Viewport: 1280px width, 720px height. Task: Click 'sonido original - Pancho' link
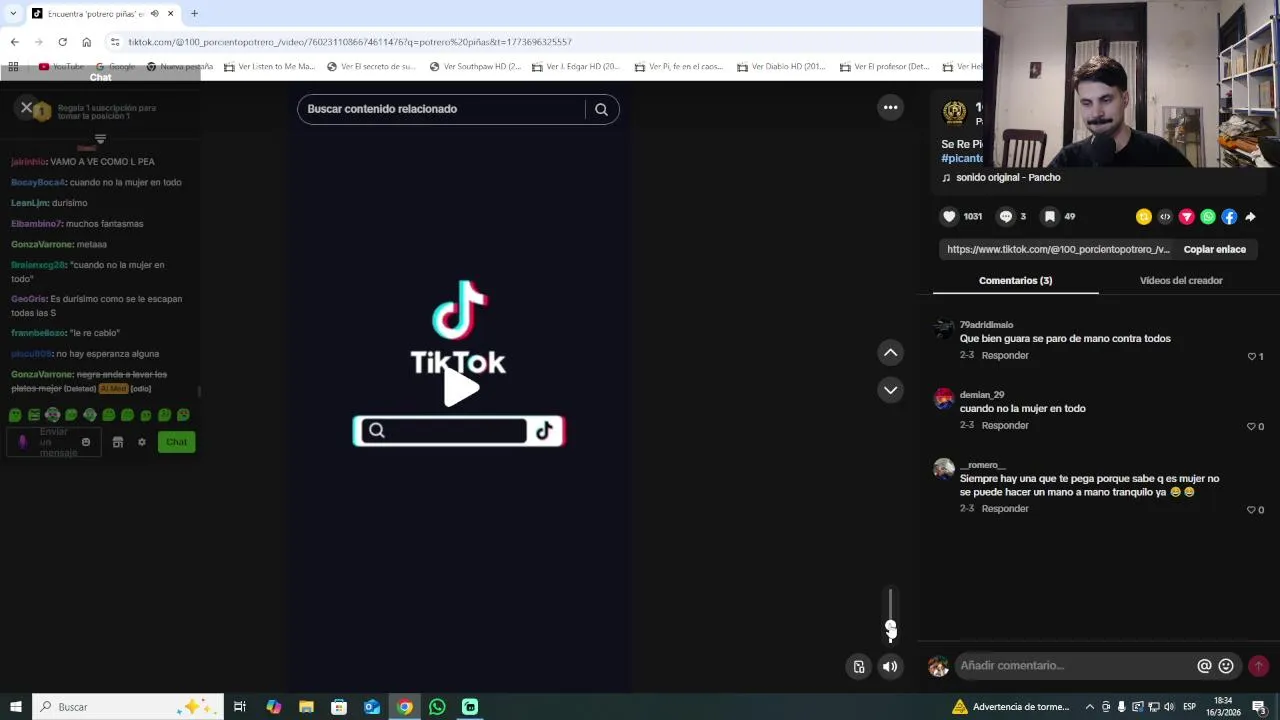tap(1008, 177)
